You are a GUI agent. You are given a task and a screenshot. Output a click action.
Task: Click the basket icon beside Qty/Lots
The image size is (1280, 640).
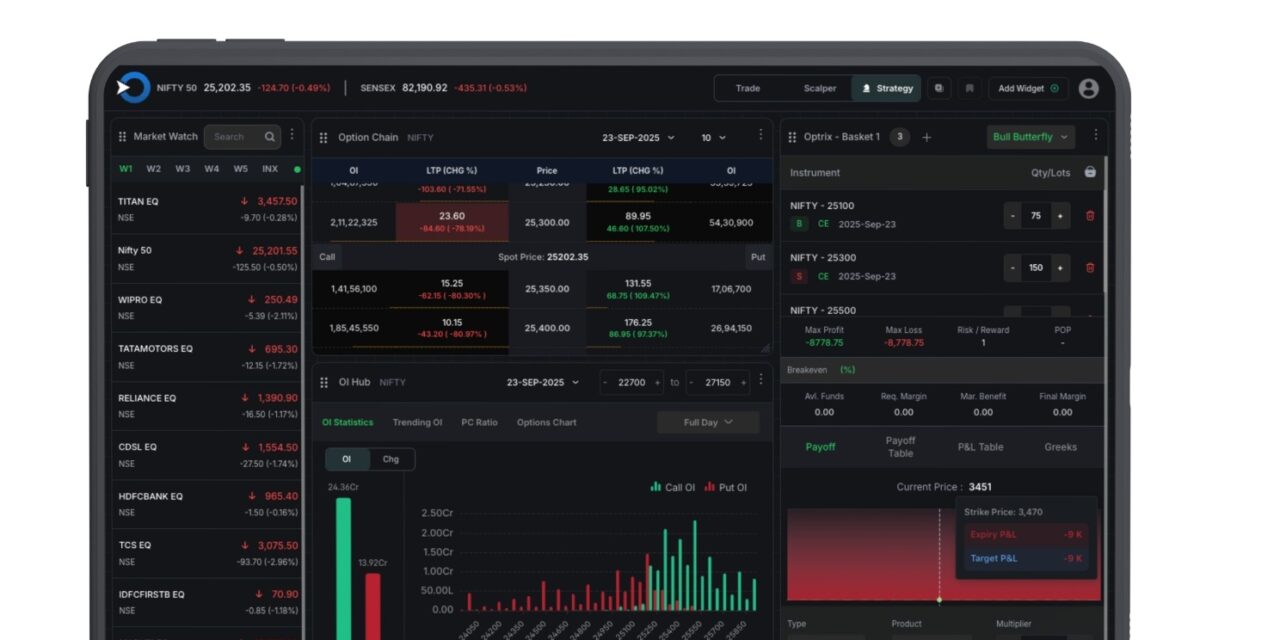coord(1090,172)
